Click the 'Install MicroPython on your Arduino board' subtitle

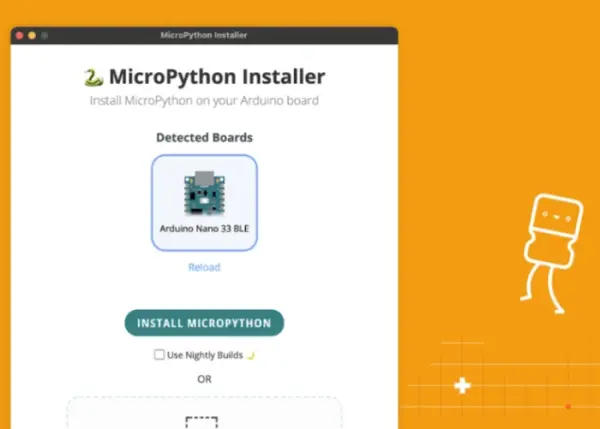(x=204, y=101)
